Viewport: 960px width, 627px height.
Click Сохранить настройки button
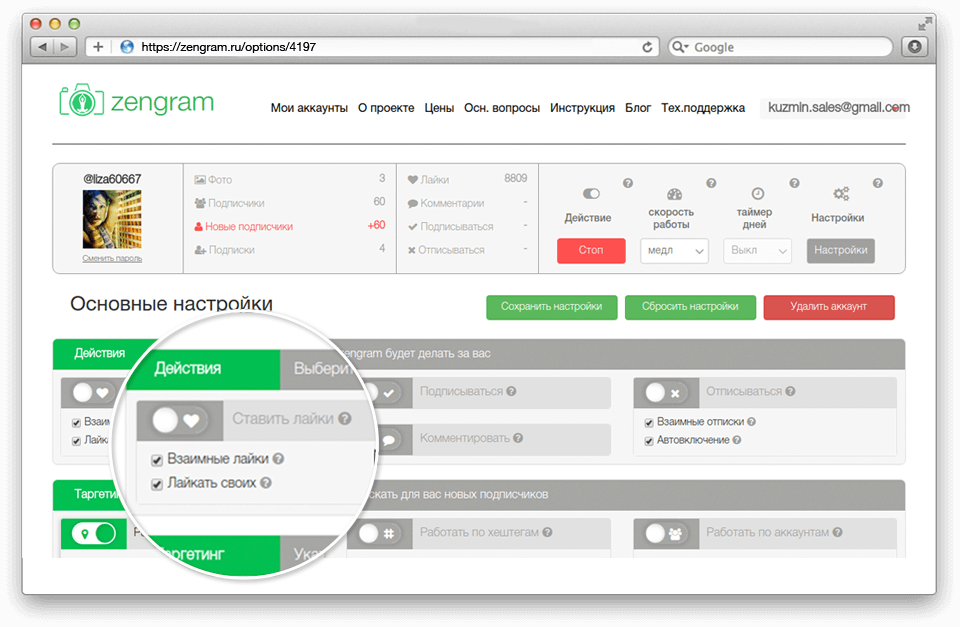coord(551,307)
